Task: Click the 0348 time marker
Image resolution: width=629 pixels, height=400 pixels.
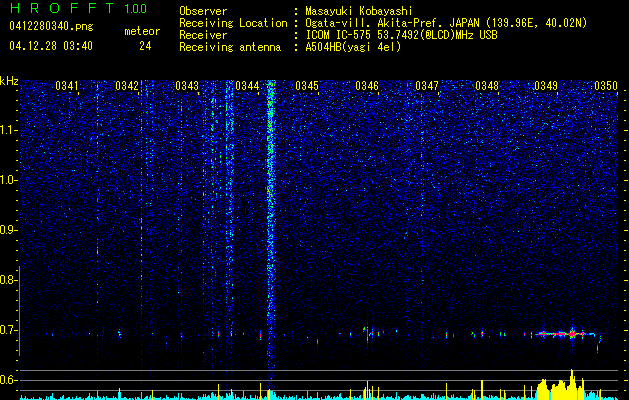Action: (x=487, y=85)
